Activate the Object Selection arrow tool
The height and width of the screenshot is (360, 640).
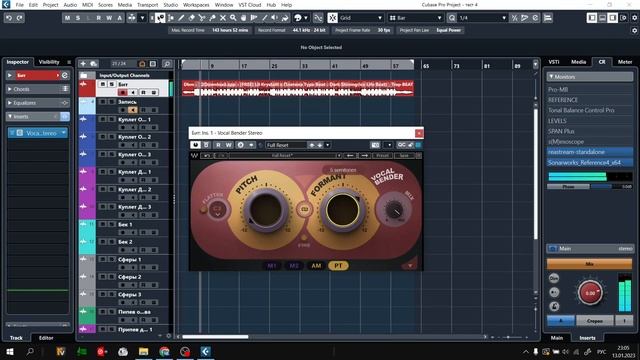(x=160, y=18)
